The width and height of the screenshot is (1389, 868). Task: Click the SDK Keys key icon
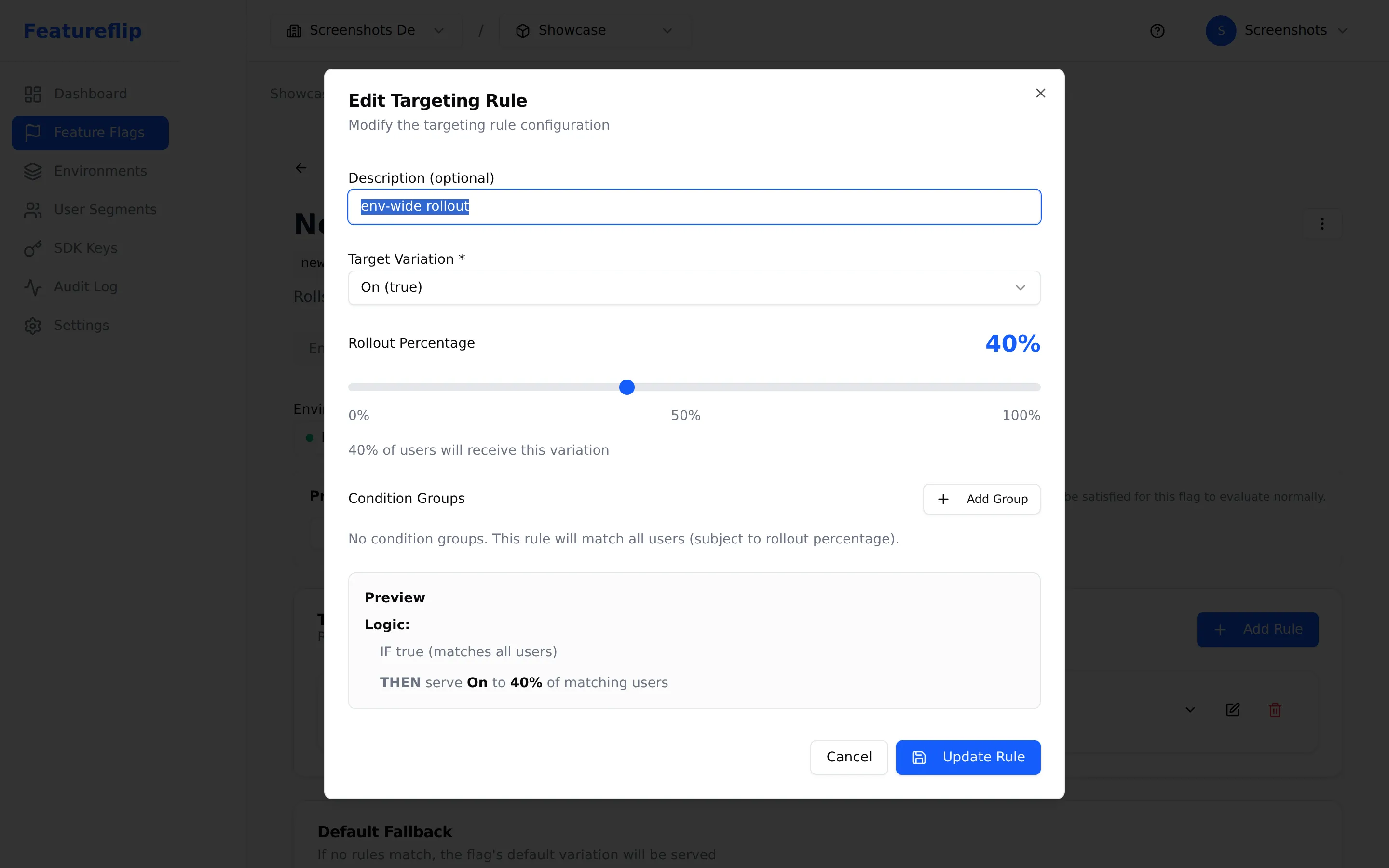[x=33, y=248]
